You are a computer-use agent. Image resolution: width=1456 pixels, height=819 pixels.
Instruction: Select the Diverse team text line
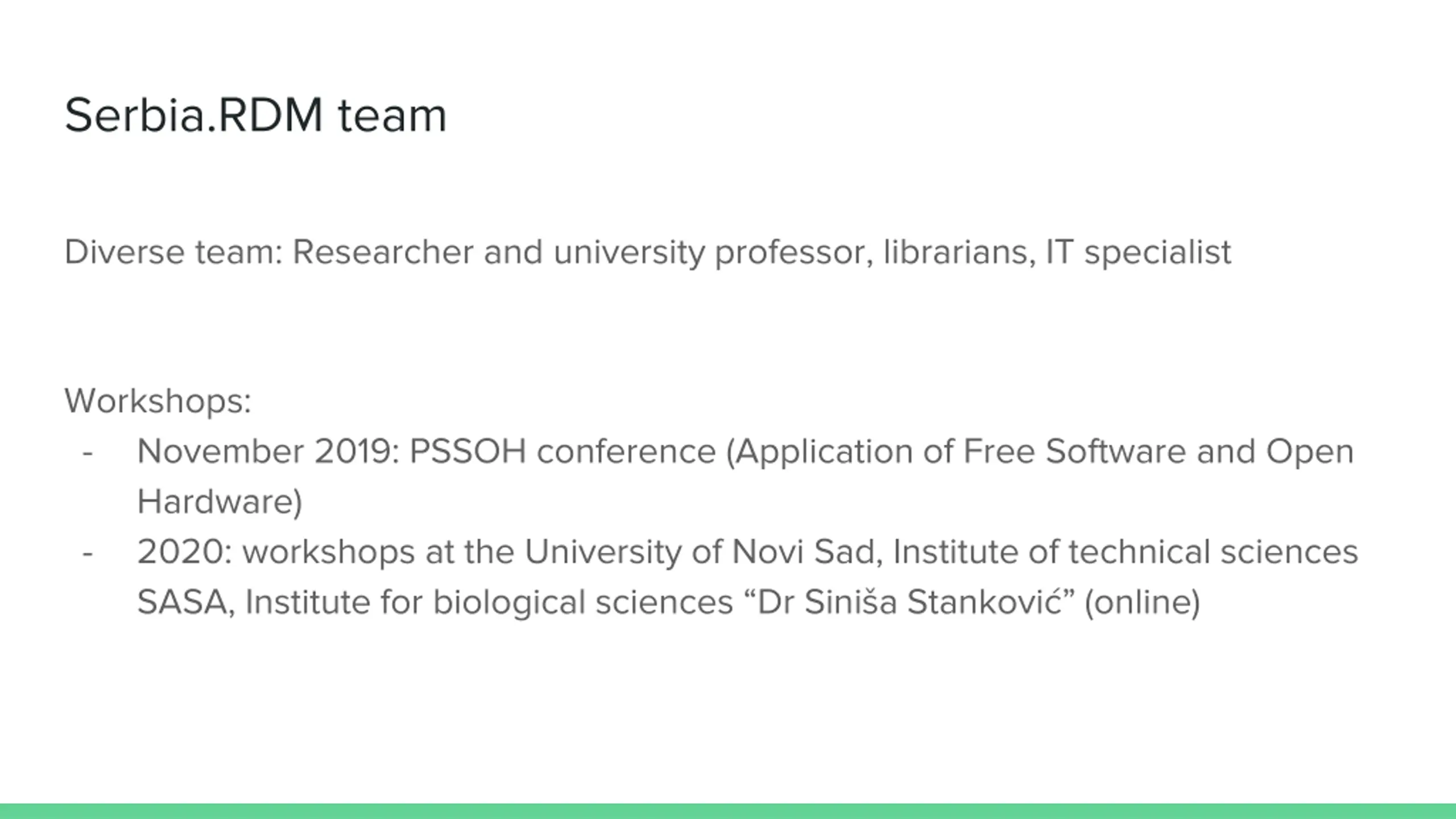coord(648,253)
